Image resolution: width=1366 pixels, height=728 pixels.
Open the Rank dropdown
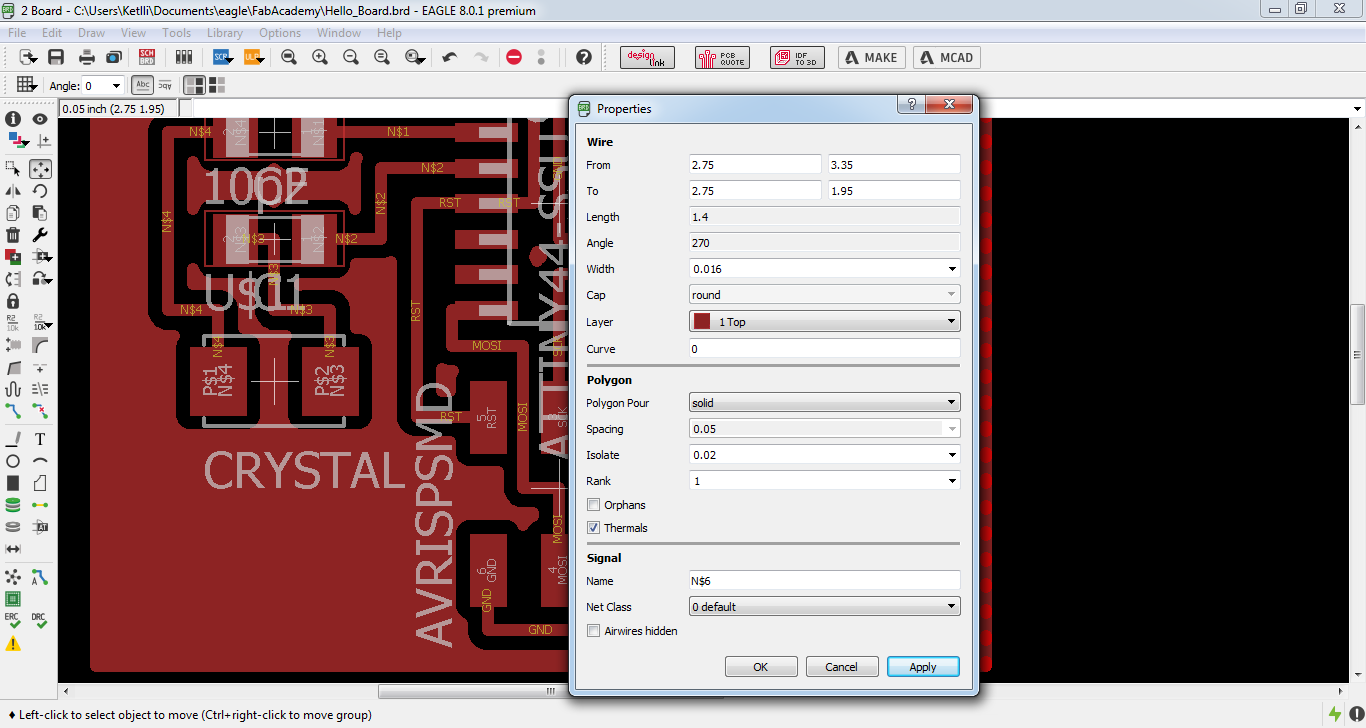tap(952, 481)
